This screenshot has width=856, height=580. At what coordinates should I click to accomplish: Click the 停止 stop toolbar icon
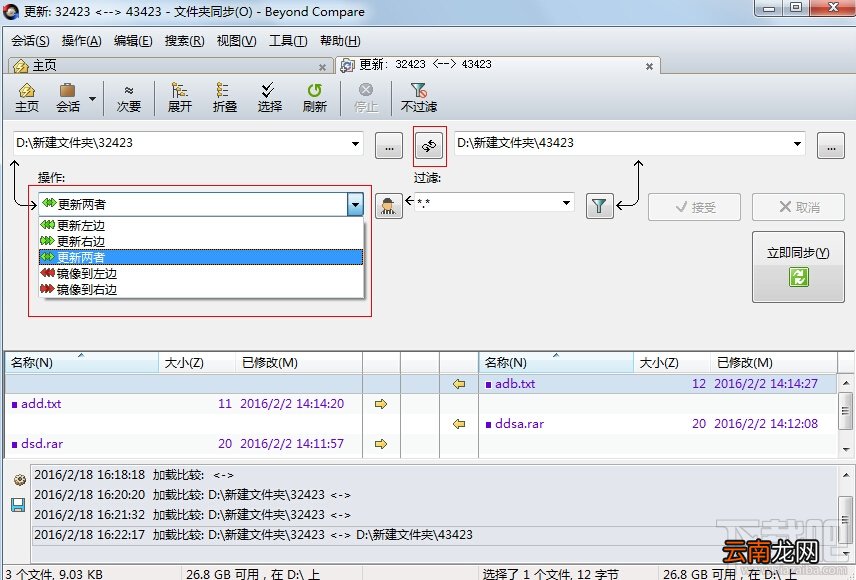[366, 98]
